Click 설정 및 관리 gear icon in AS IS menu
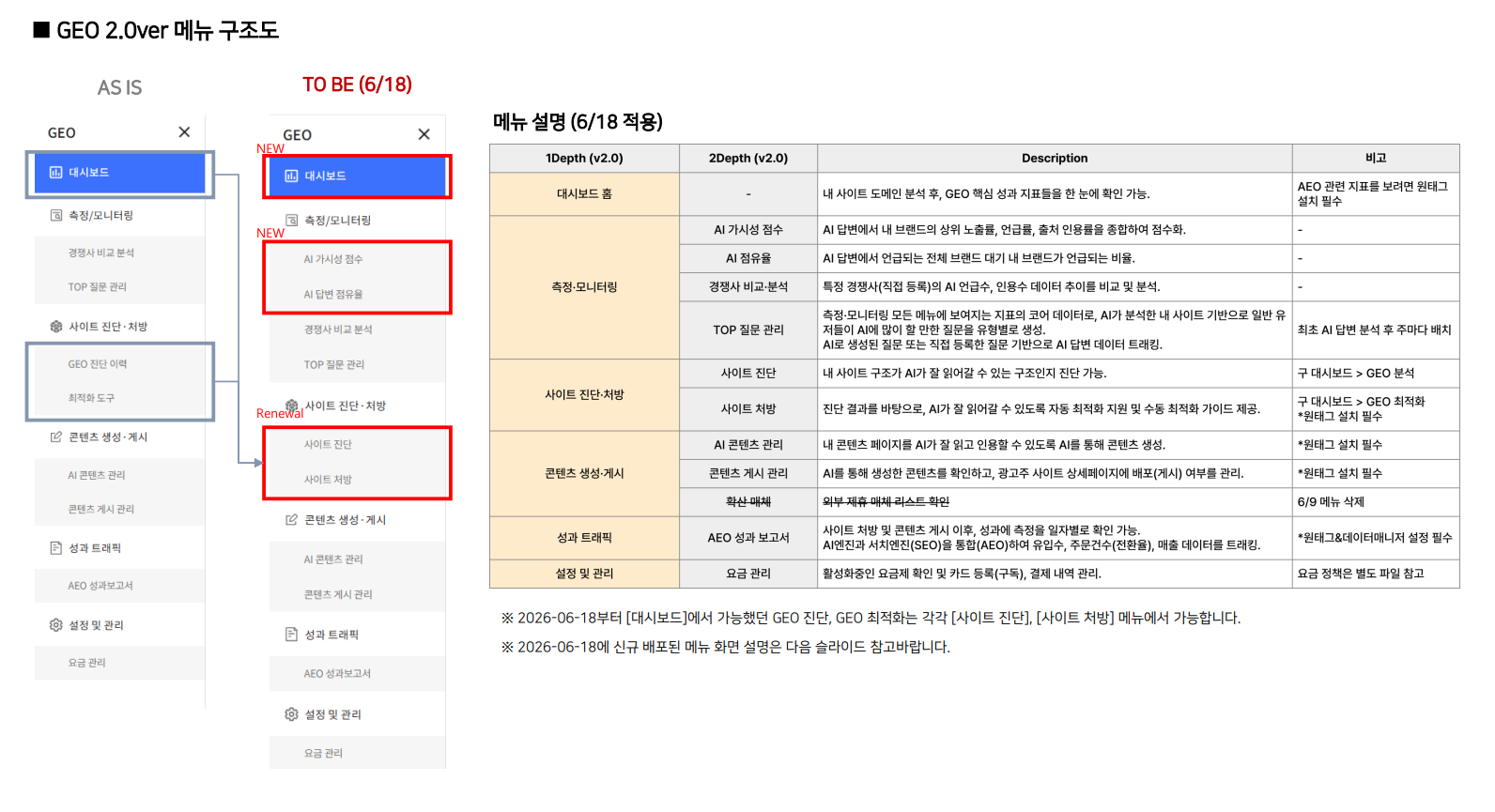Viewport: 1495px width, 812px height. [55, 625]
